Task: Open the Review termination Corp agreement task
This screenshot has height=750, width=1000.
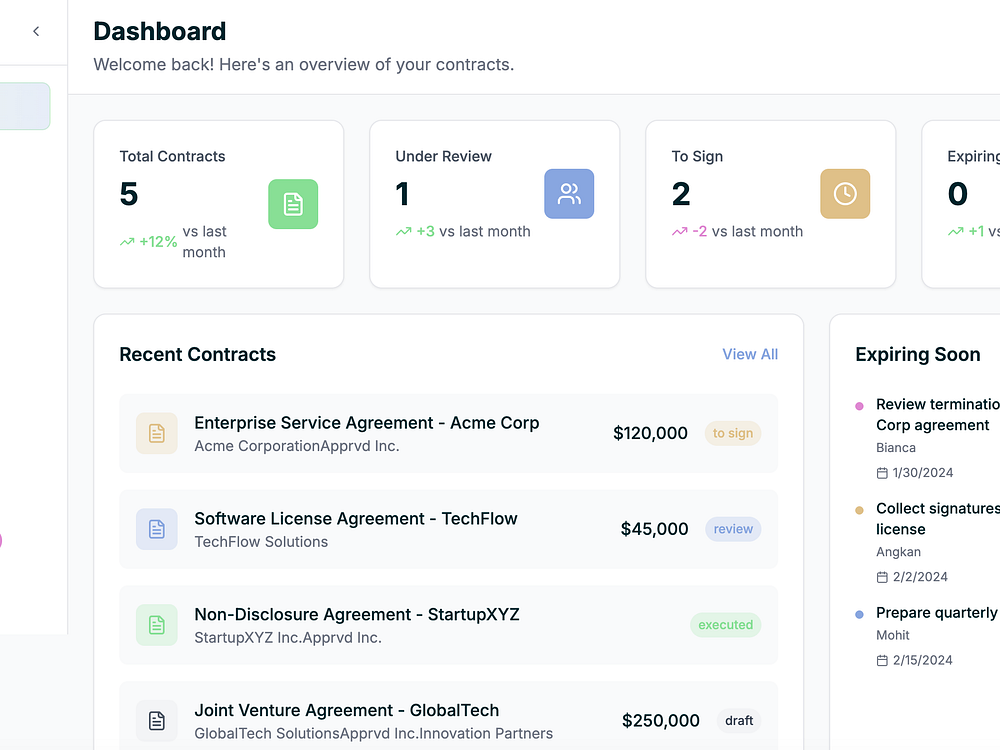Action: [938, 415]
